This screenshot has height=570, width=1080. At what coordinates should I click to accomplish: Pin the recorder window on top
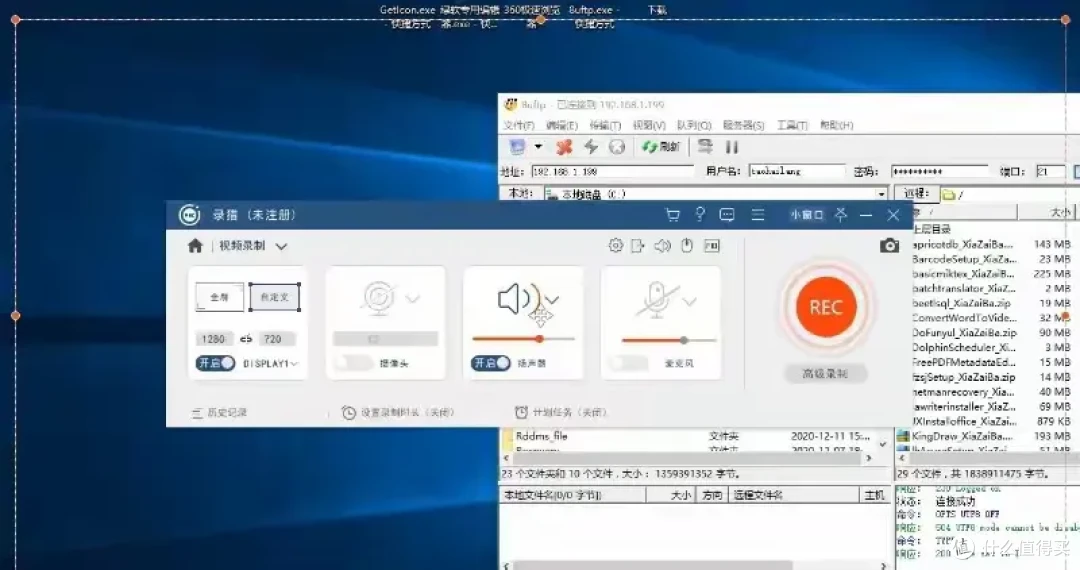[x=841, y=215]
